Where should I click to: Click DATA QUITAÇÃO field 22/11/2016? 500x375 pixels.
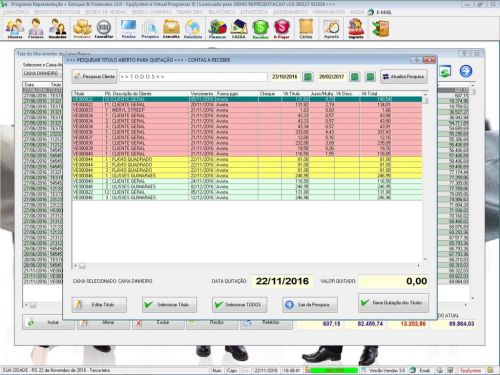click(x=282, y=281)
